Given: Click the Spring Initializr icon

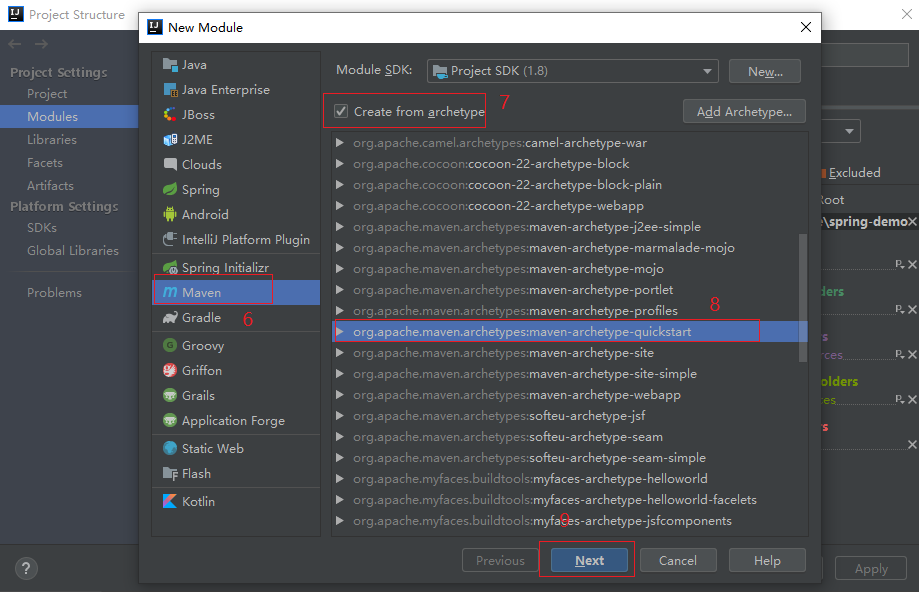Looking at the screenshot, I should click(x=169, y=268).
